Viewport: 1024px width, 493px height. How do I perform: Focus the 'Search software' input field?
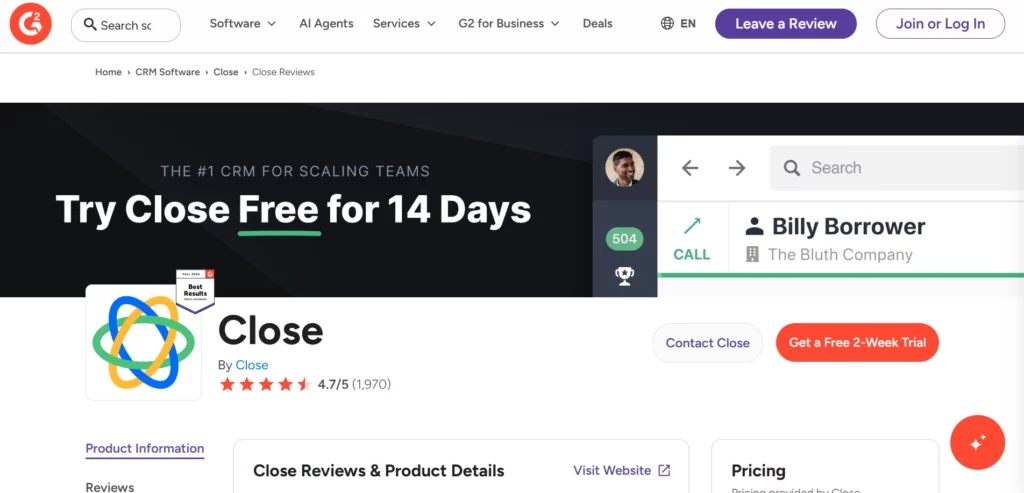pyautogui.click(x=126, y=25)
